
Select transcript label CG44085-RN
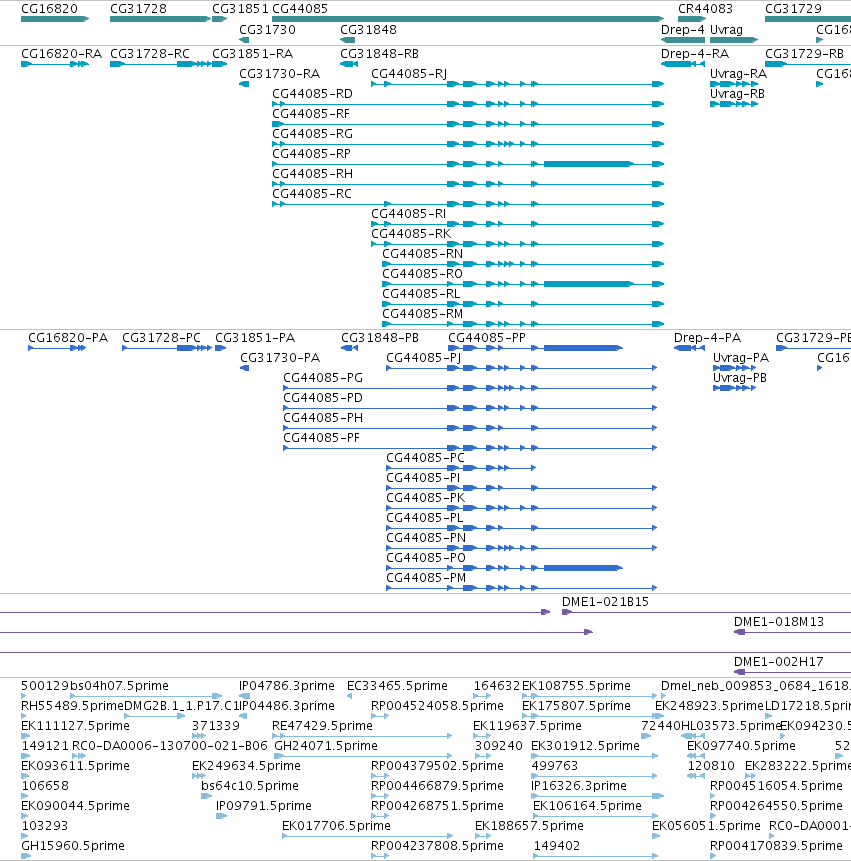point(422,254)
